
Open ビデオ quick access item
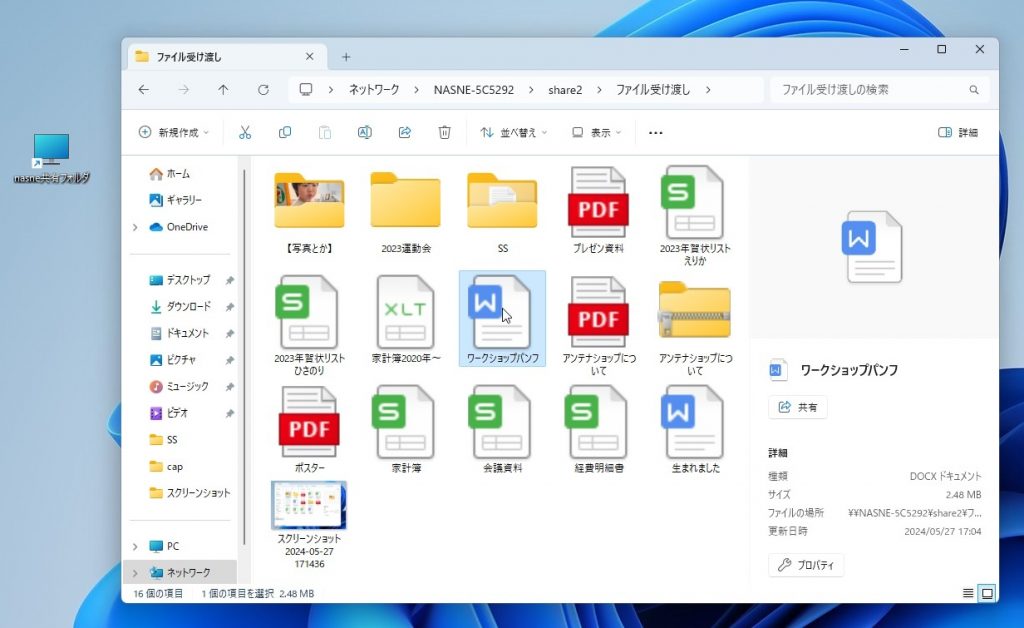click(x=169, y=413)
